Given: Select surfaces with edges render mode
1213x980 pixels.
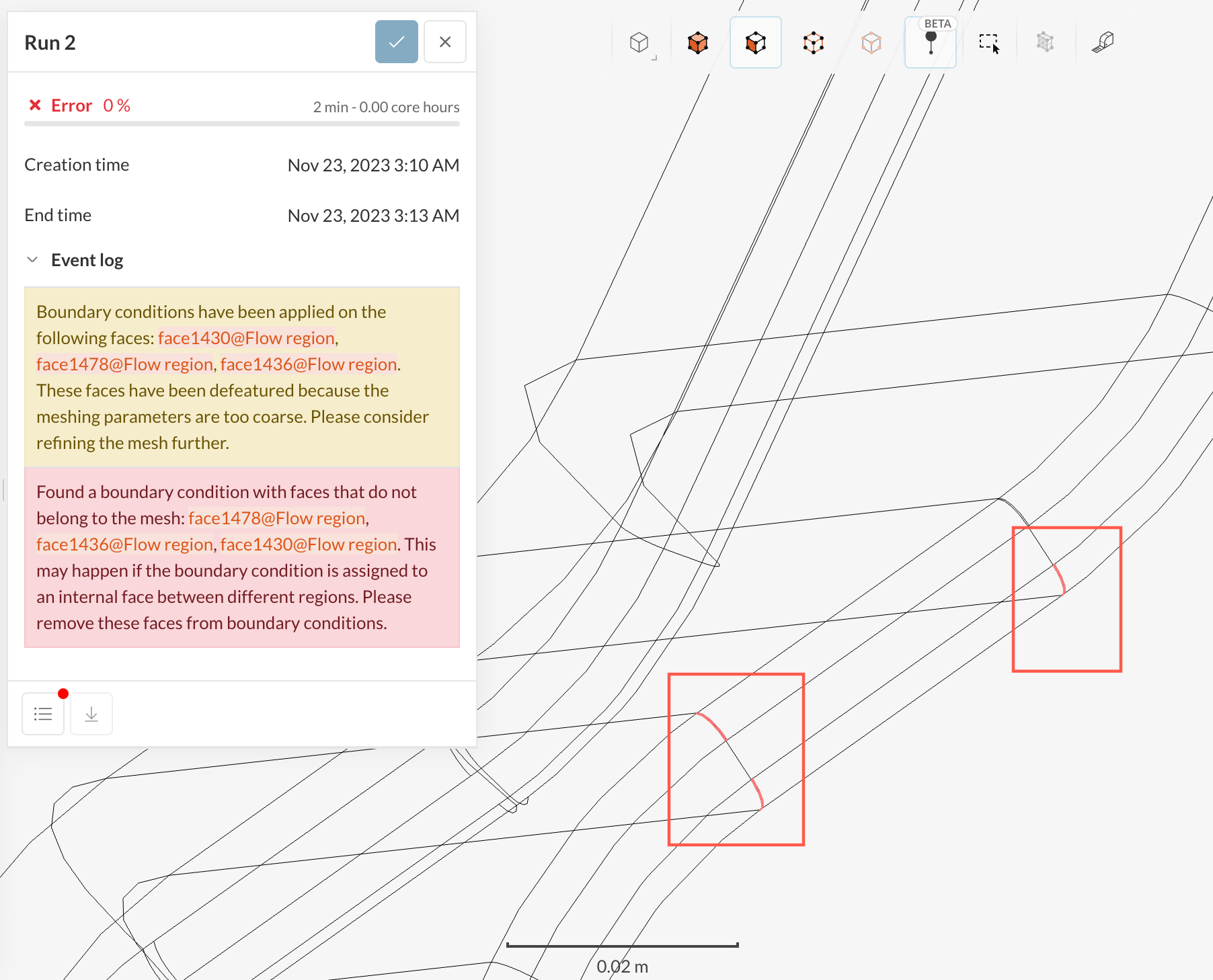Looking at the screenshot, I should coord(756,43).
